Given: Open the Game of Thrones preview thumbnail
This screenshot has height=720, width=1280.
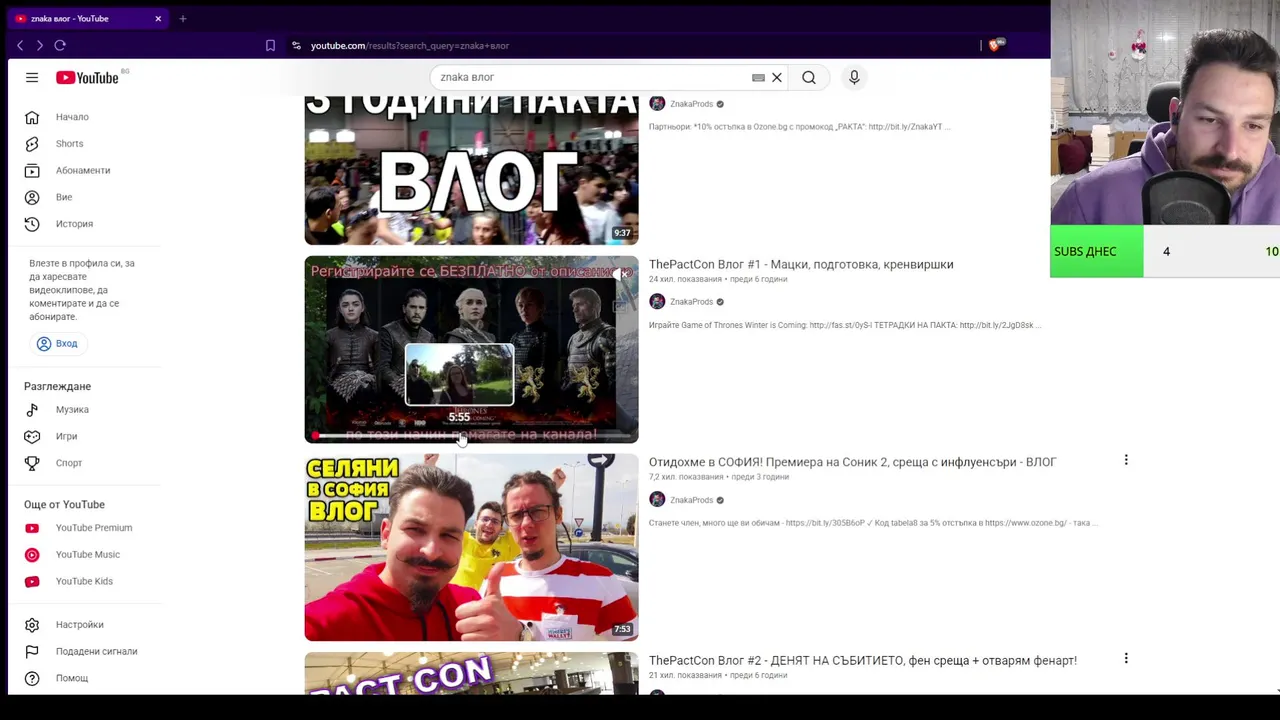Looking at the screenshot, I should pos(471,349).
